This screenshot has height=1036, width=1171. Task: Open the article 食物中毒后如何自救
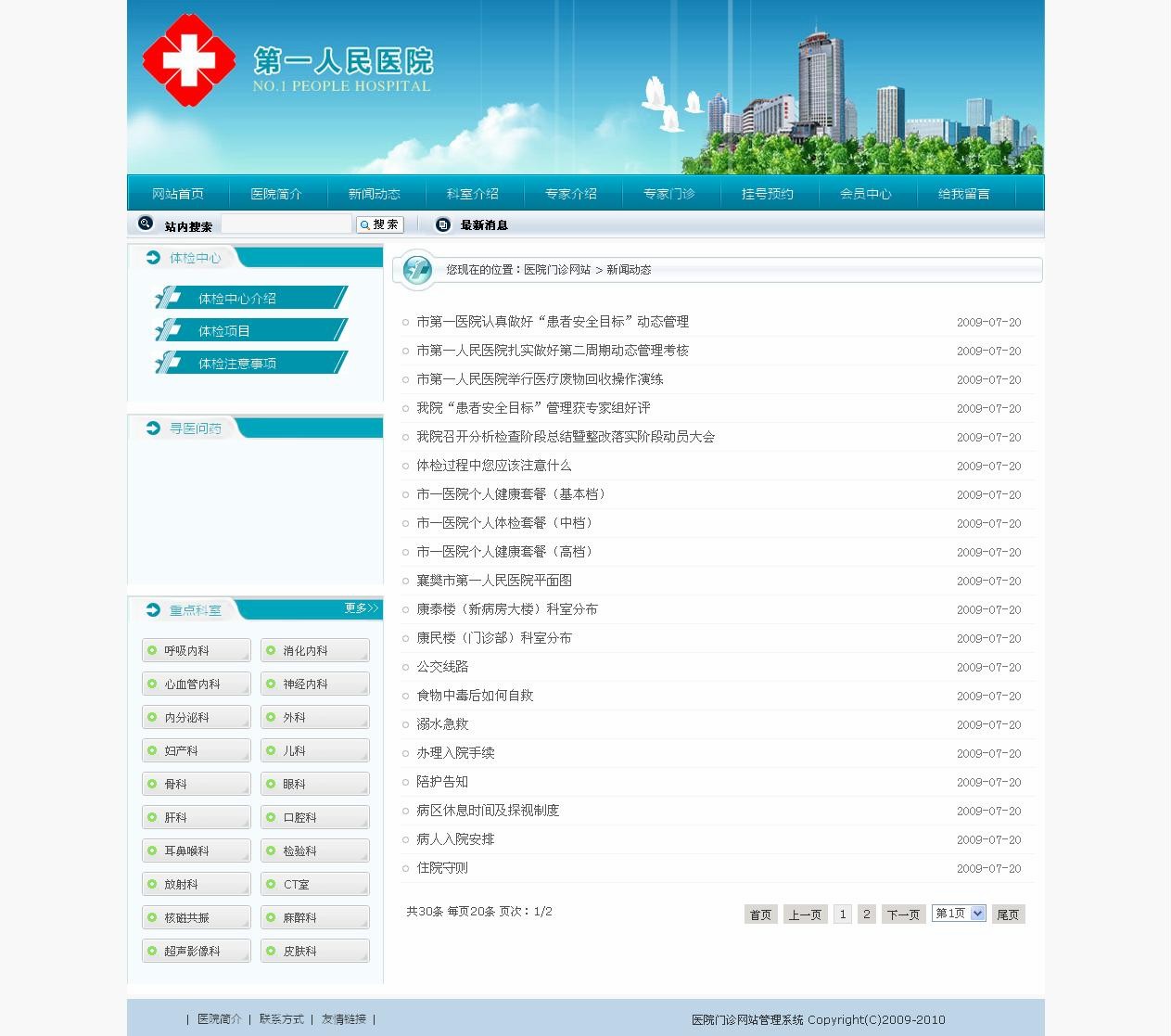click(475, 696)
